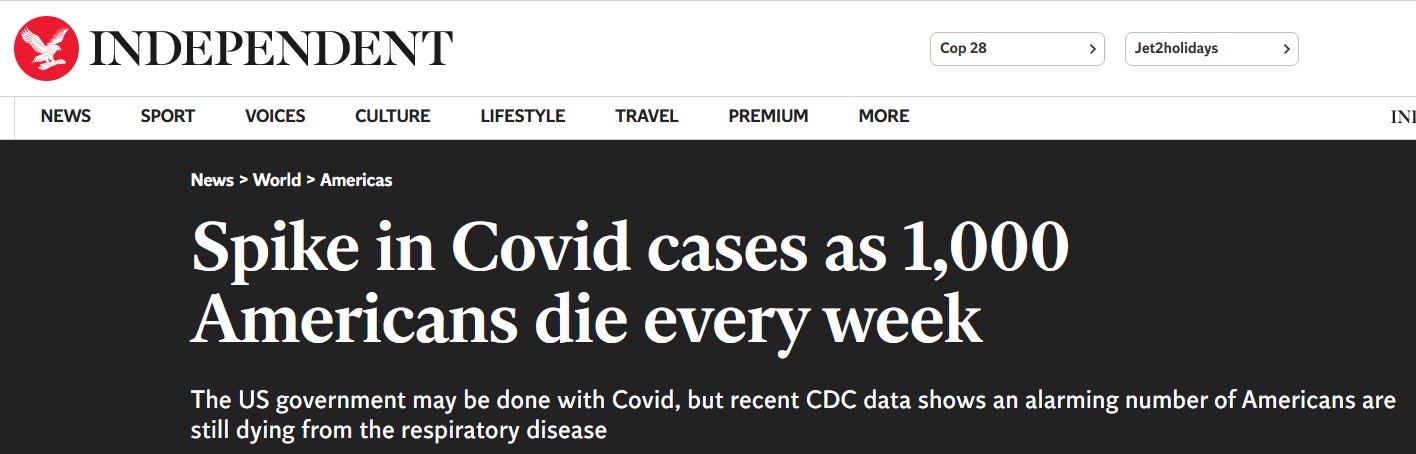Click the chevron arrow beside Jet2holidays
The height and width of the screenshot is (454, 1416).
[1287, 49]
